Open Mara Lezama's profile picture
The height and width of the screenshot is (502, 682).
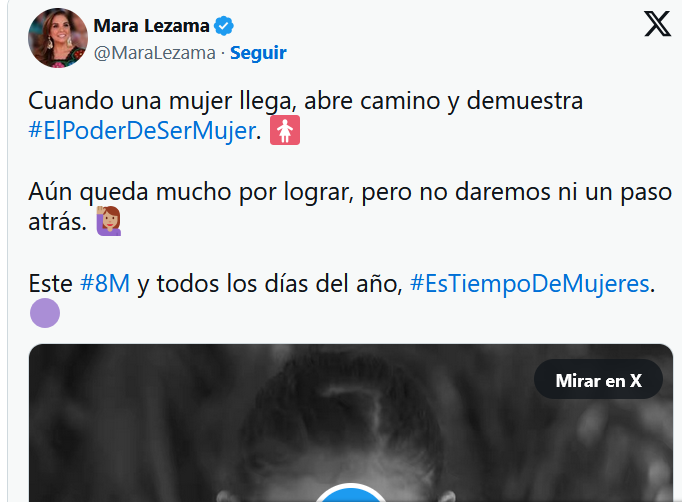[58, 38]
